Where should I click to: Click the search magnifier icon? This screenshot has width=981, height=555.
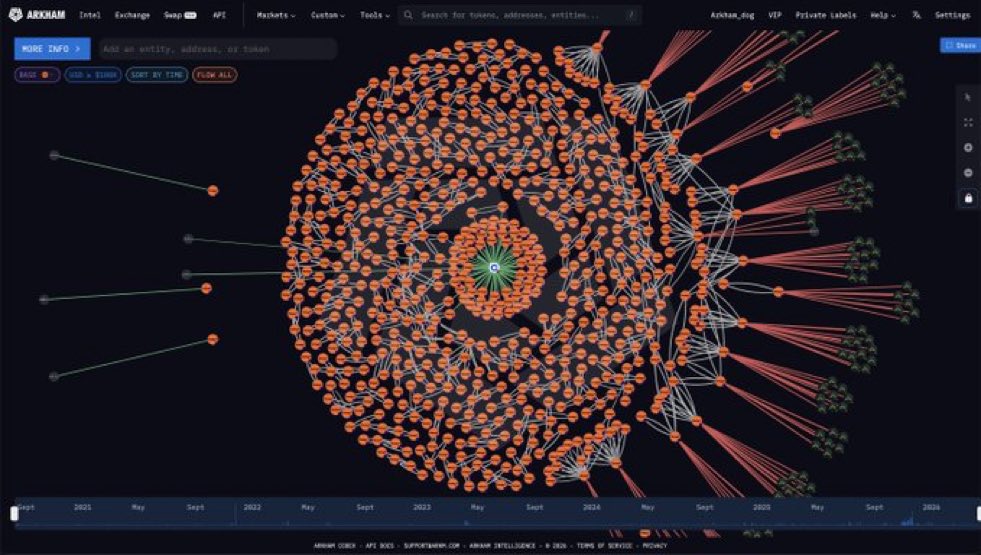408,15
